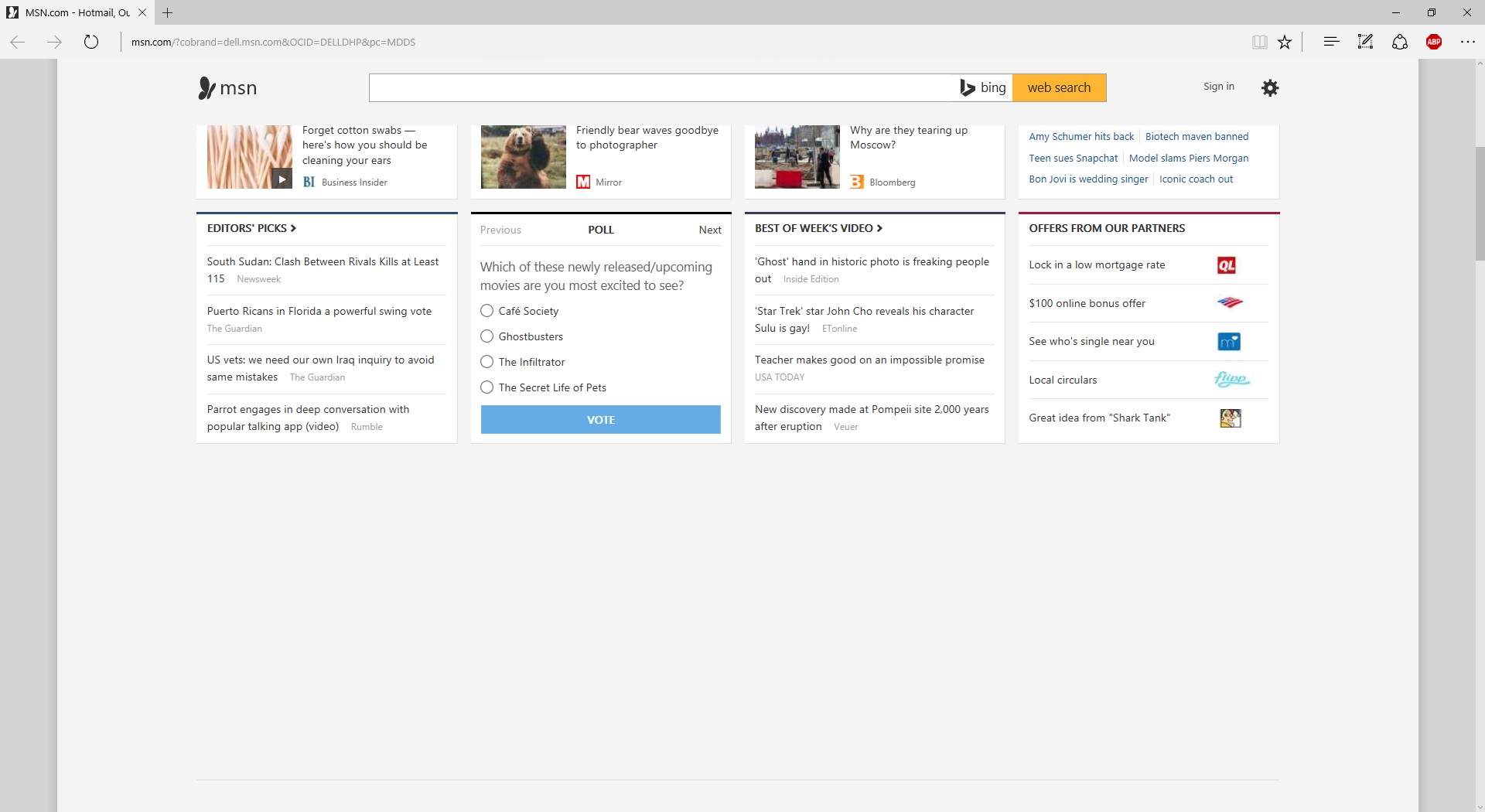The height and width of the screenshot is (812, 1485).
Task: Expand Best of Week's Video section
Action: (x=818, y=228)
